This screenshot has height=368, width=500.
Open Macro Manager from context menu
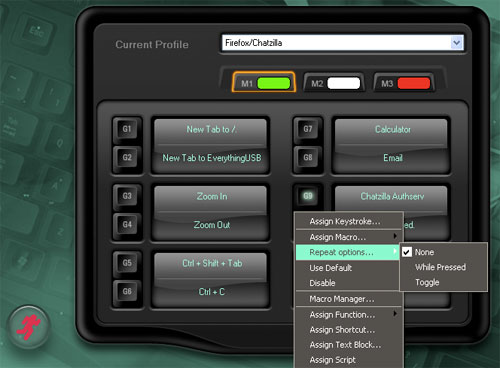tap(348, 299)
